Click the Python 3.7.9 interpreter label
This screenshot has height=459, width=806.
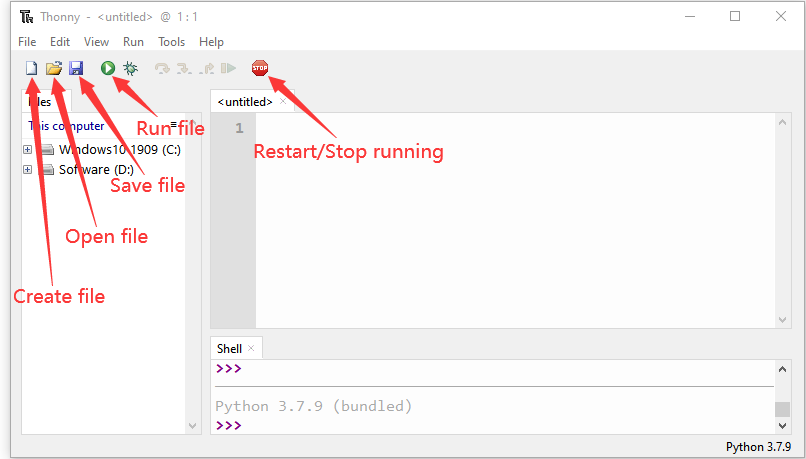pos(758,447)
